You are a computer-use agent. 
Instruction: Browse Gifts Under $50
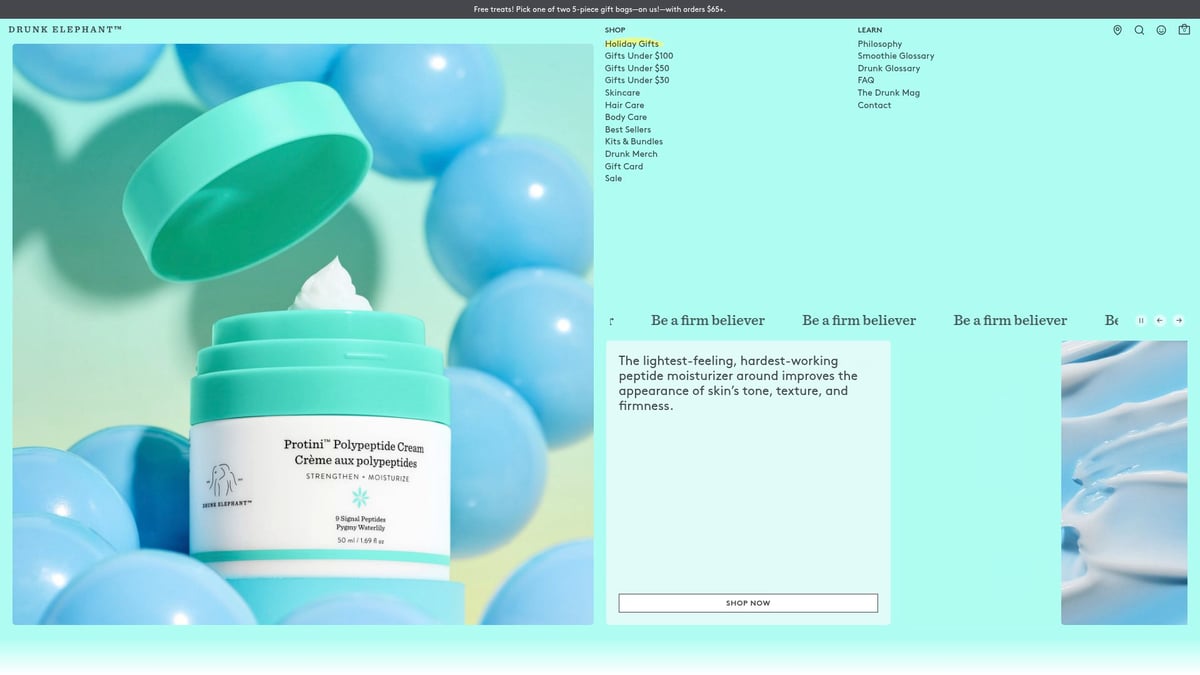636,67
